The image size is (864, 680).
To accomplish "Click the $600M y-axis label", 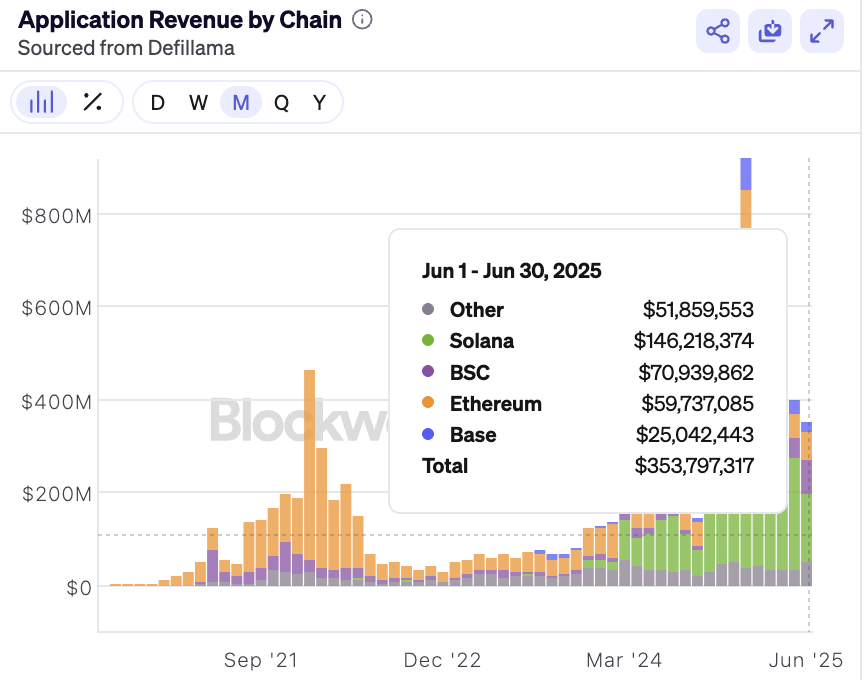I will tap(57, 308).
